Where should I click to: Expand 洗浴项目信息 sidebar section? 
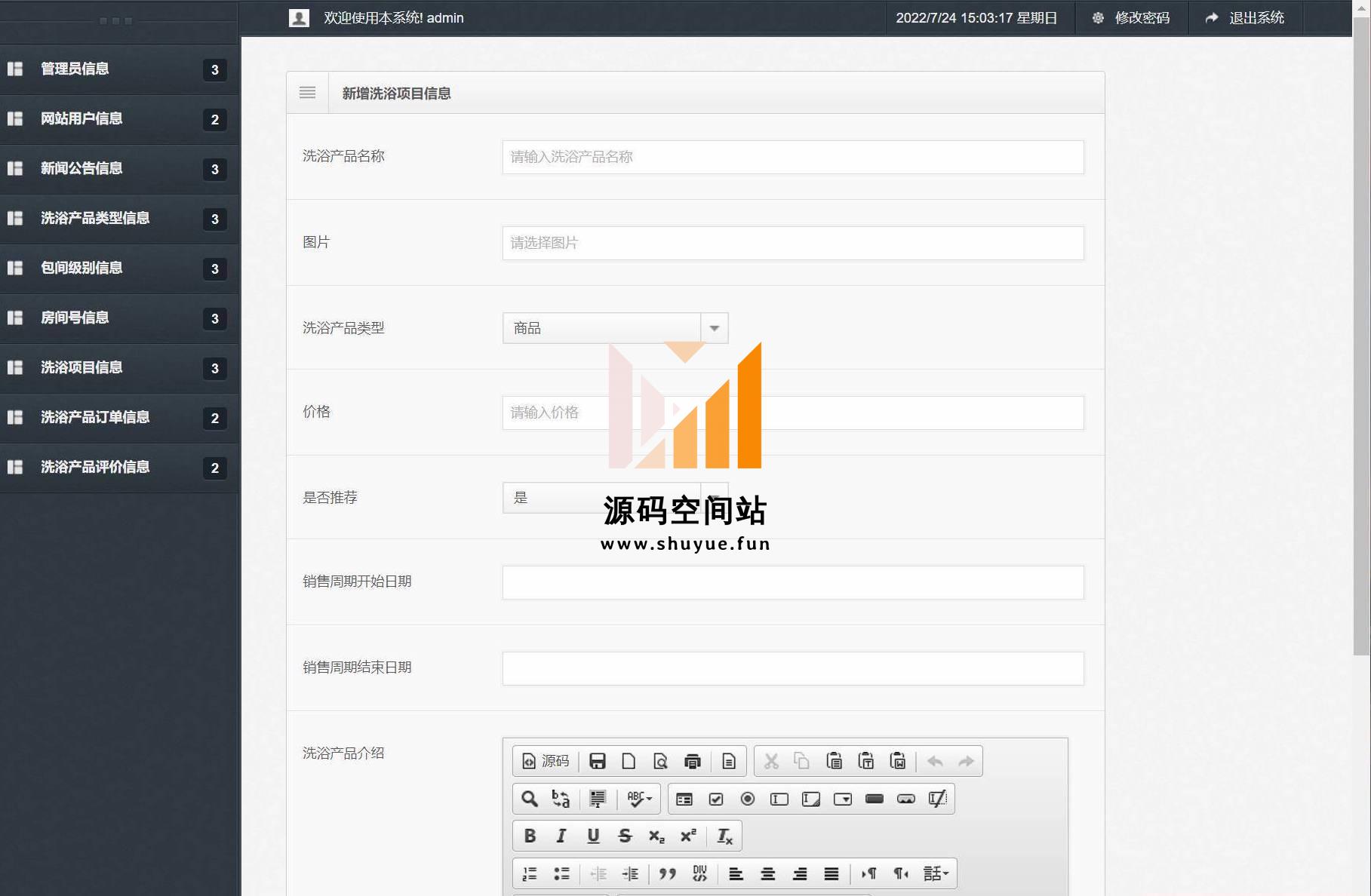pos(119,368)
